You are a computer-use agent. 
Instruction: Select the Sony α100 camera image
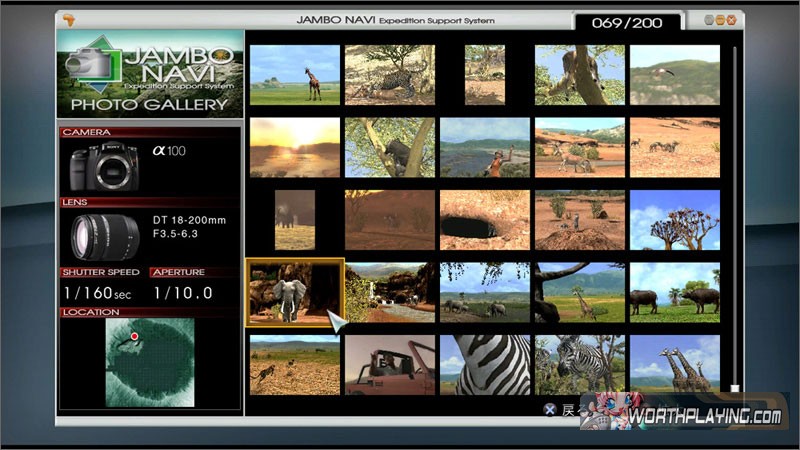[x=105, y=166]
